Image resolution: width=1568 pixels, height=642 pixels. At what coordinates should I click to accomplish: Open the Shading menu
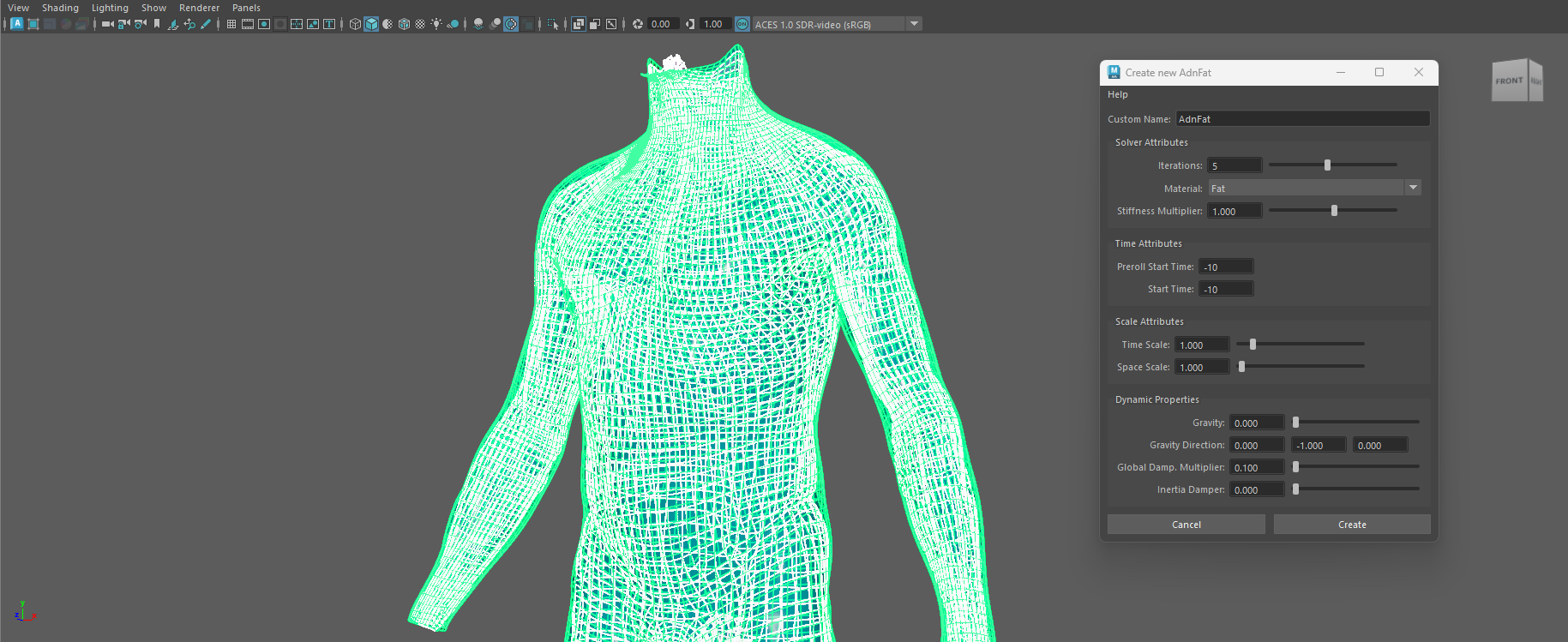pos(60,8)
